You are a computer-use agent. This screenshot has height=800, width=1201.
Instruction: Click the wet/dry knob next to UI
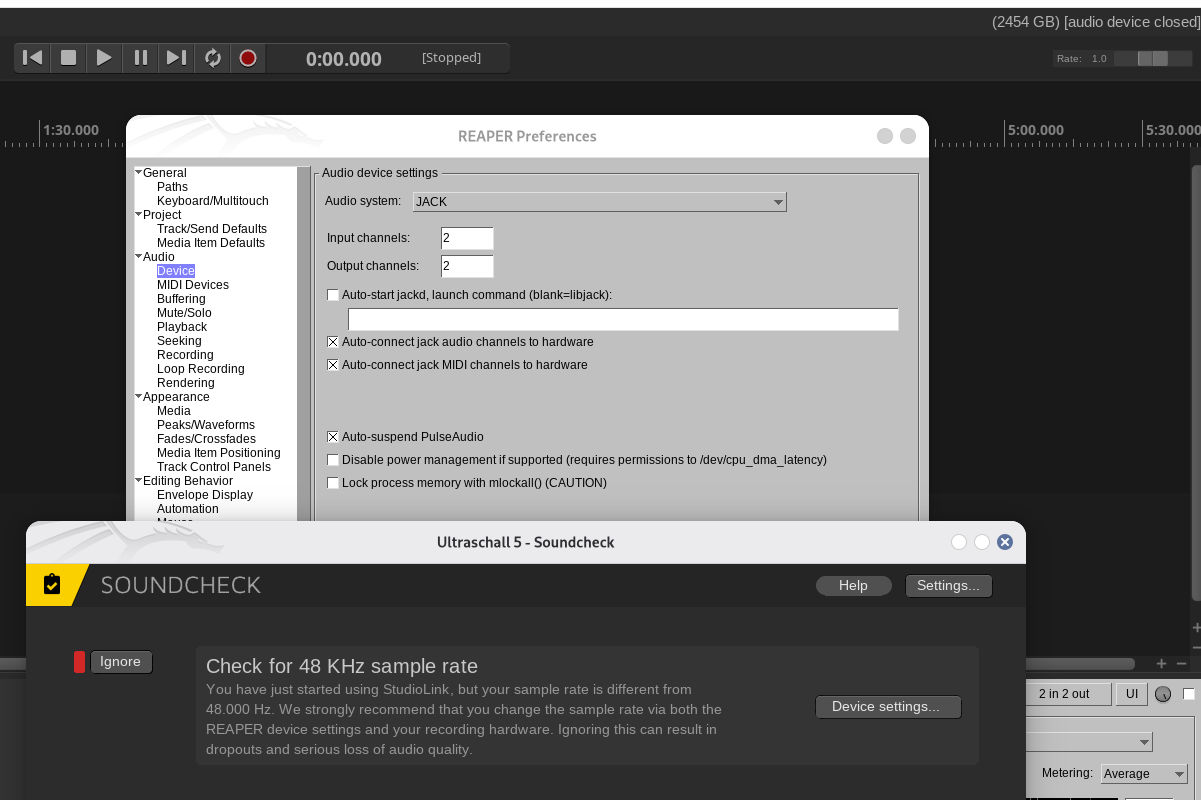pos(1162,694)
